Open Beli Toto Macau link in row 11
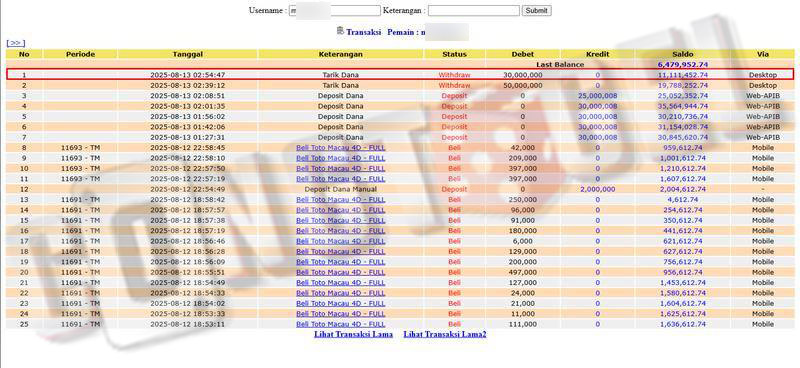The image size is (800, 368). [x=340, y=179]
